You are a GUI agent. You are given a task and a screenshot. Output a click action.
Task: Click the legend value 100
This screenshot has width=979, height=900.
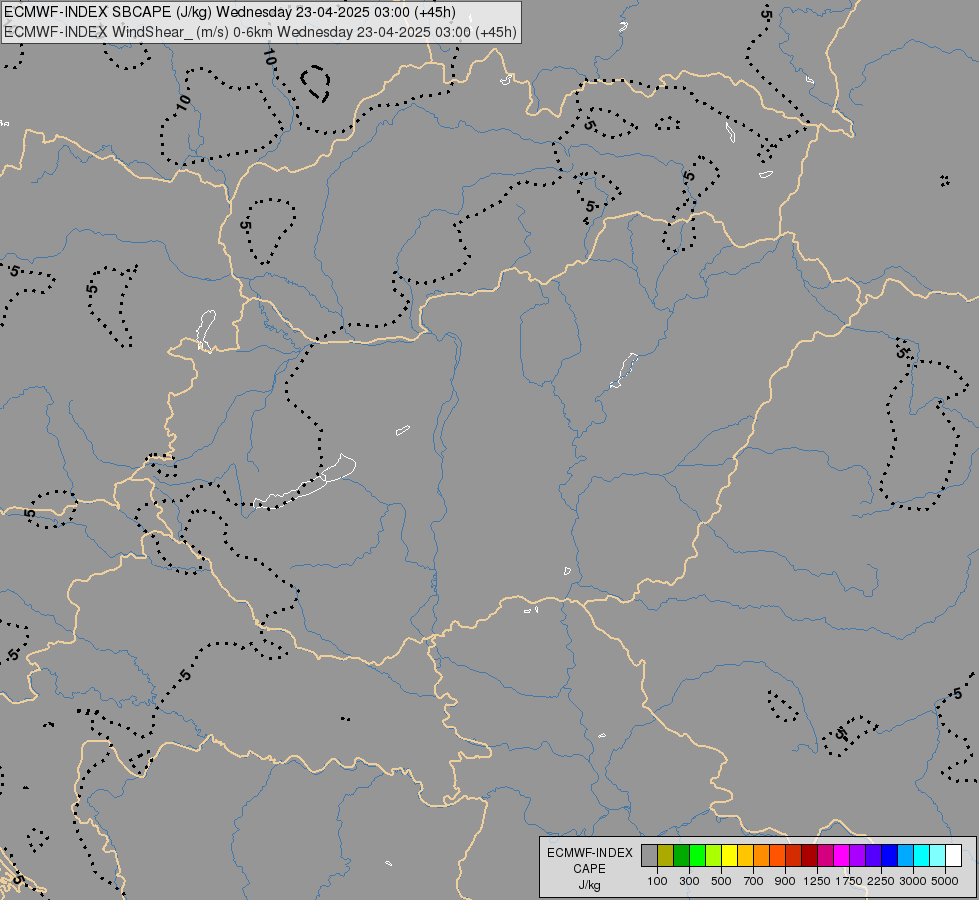tap(657, 881)
